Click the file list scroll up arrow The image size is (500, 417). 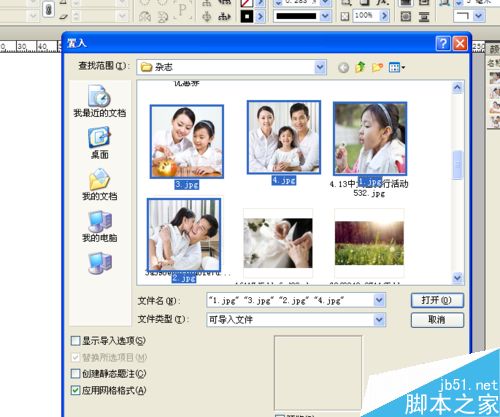(457, 88)
